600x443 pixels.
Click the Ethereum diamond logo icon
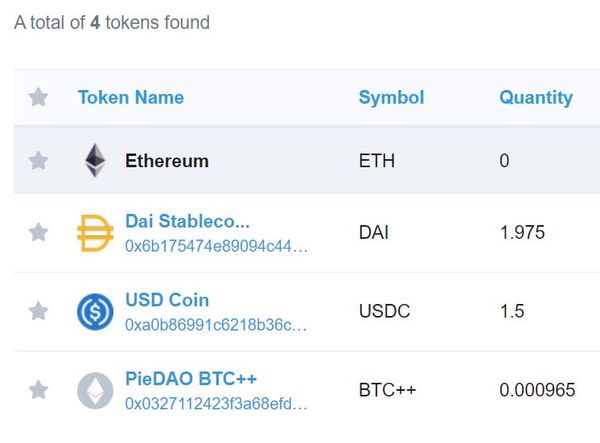95,160
